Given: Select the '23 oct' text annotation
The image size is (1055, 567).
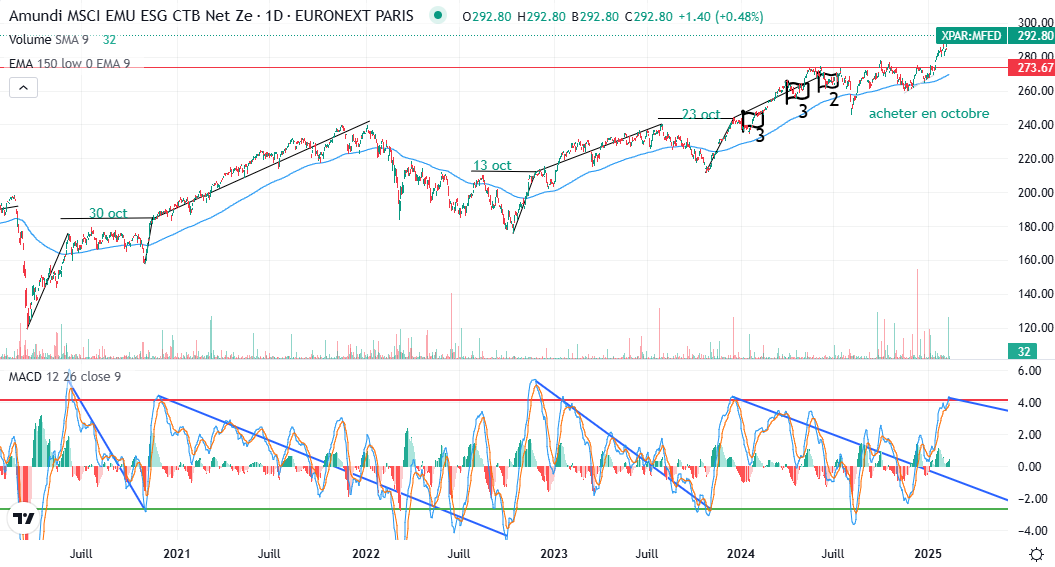Looking at the screenshot, I should coord(700,114).
